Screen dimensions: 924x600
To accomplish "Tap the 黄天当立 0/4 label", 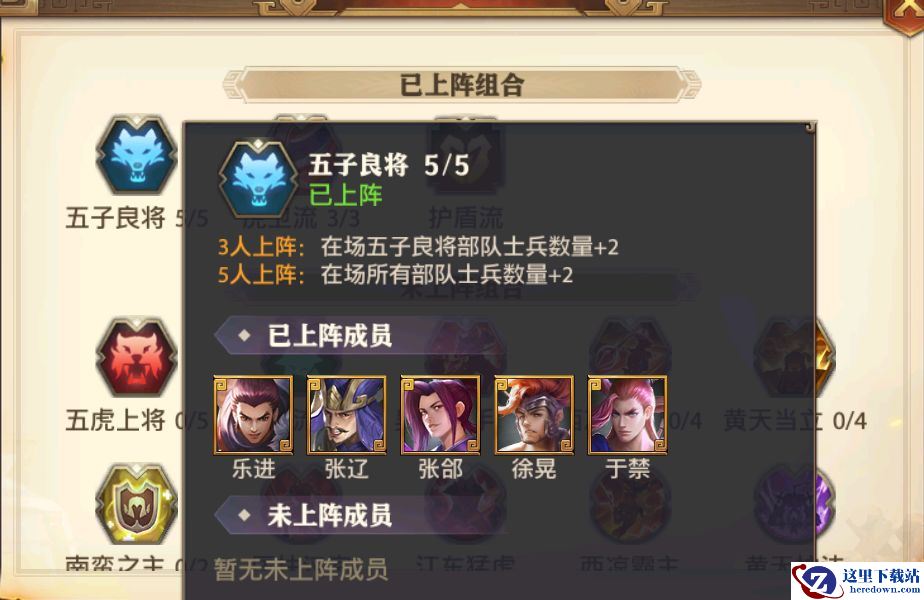I will point(795,421).
